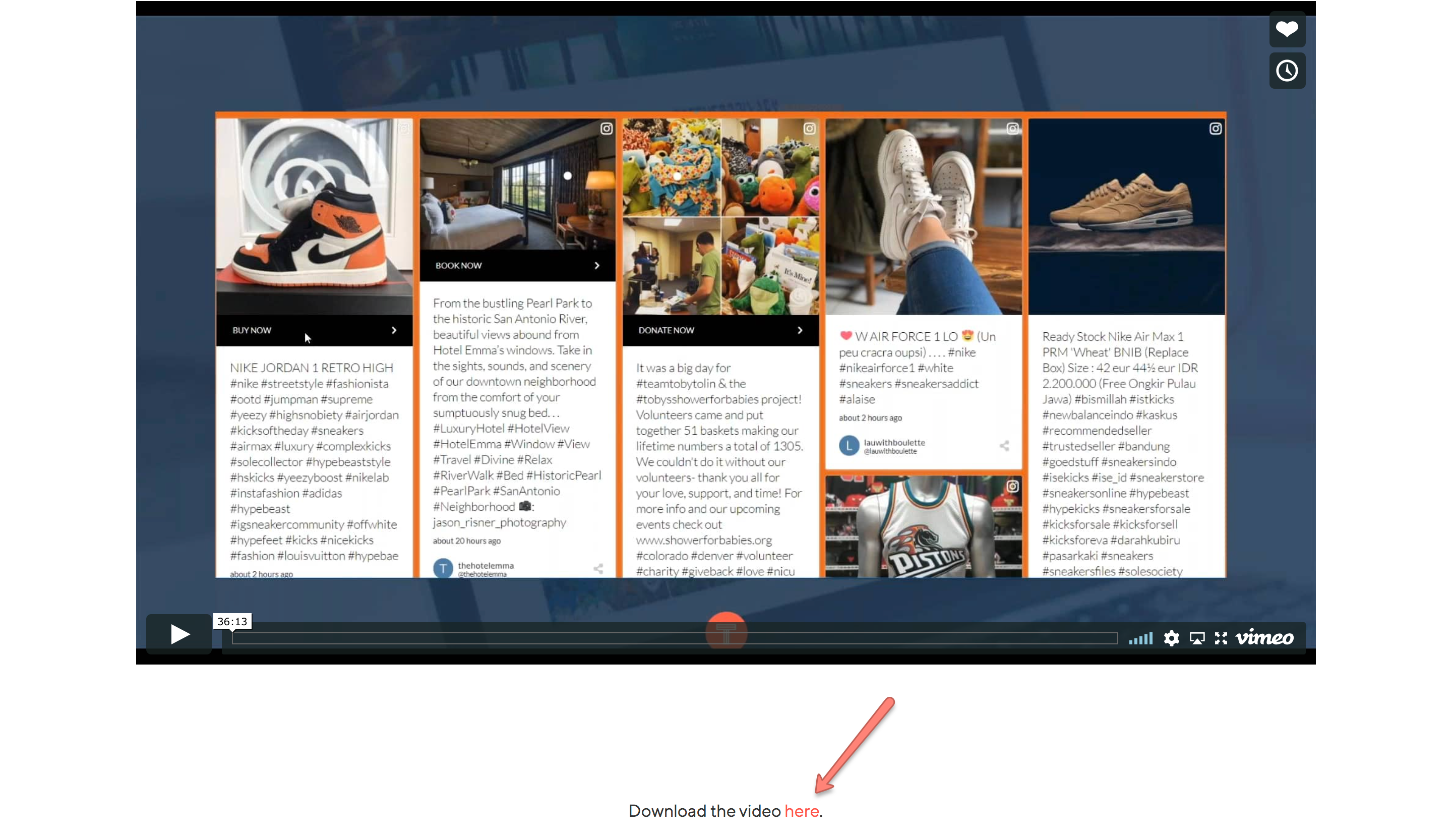Click the BOOK NOW chevron arrow
The width and height of the screenshot is (1452, 840).
pyautogui.click(x=597, y=266)
